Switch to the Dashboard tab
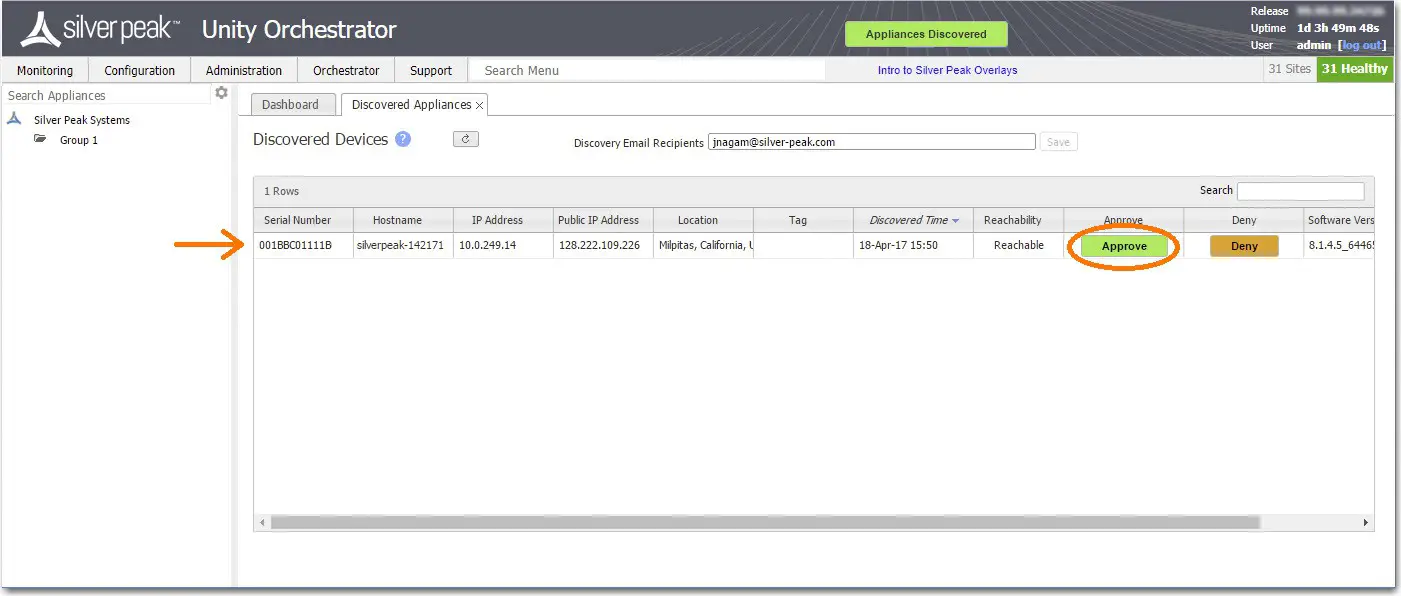1401x596 pixels. [292, 104]
